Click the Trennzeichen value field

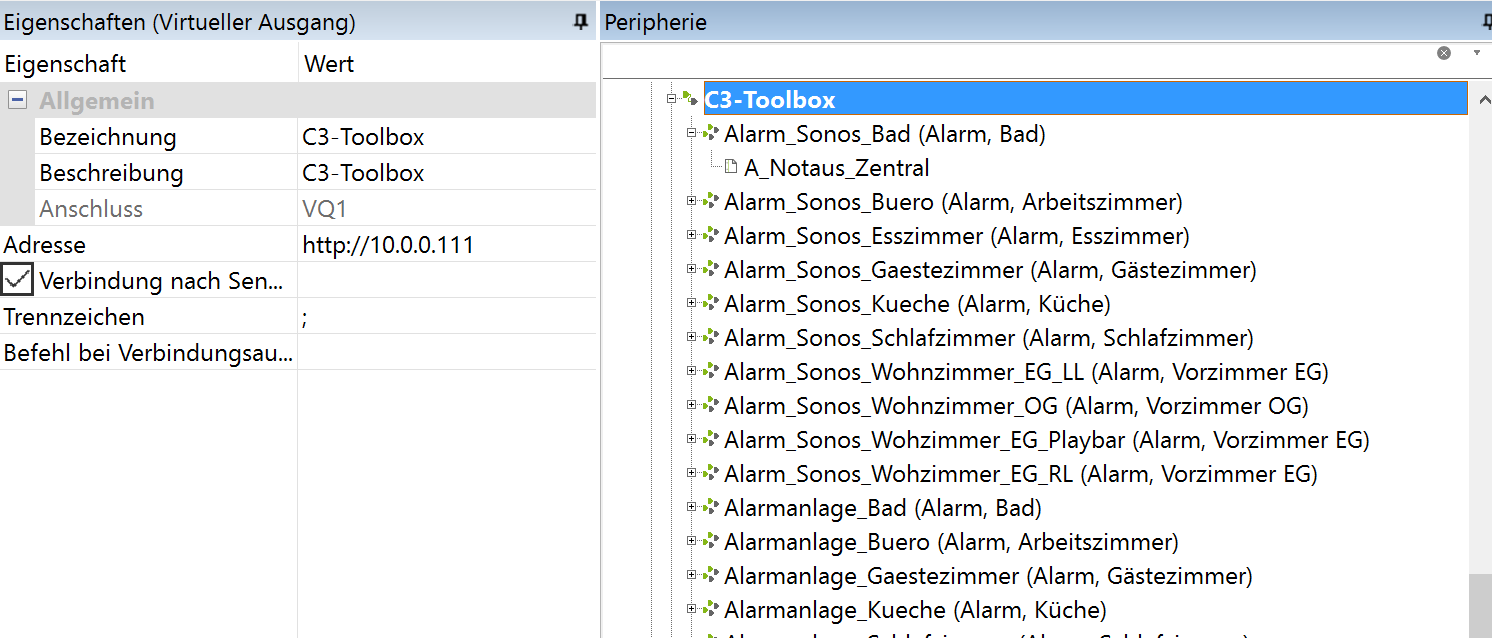pos(445,317)
